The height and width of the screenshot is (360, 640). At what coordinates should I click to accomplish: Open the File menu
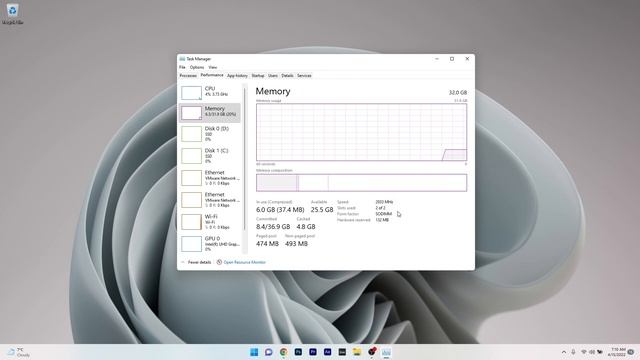tap(182, 67)
